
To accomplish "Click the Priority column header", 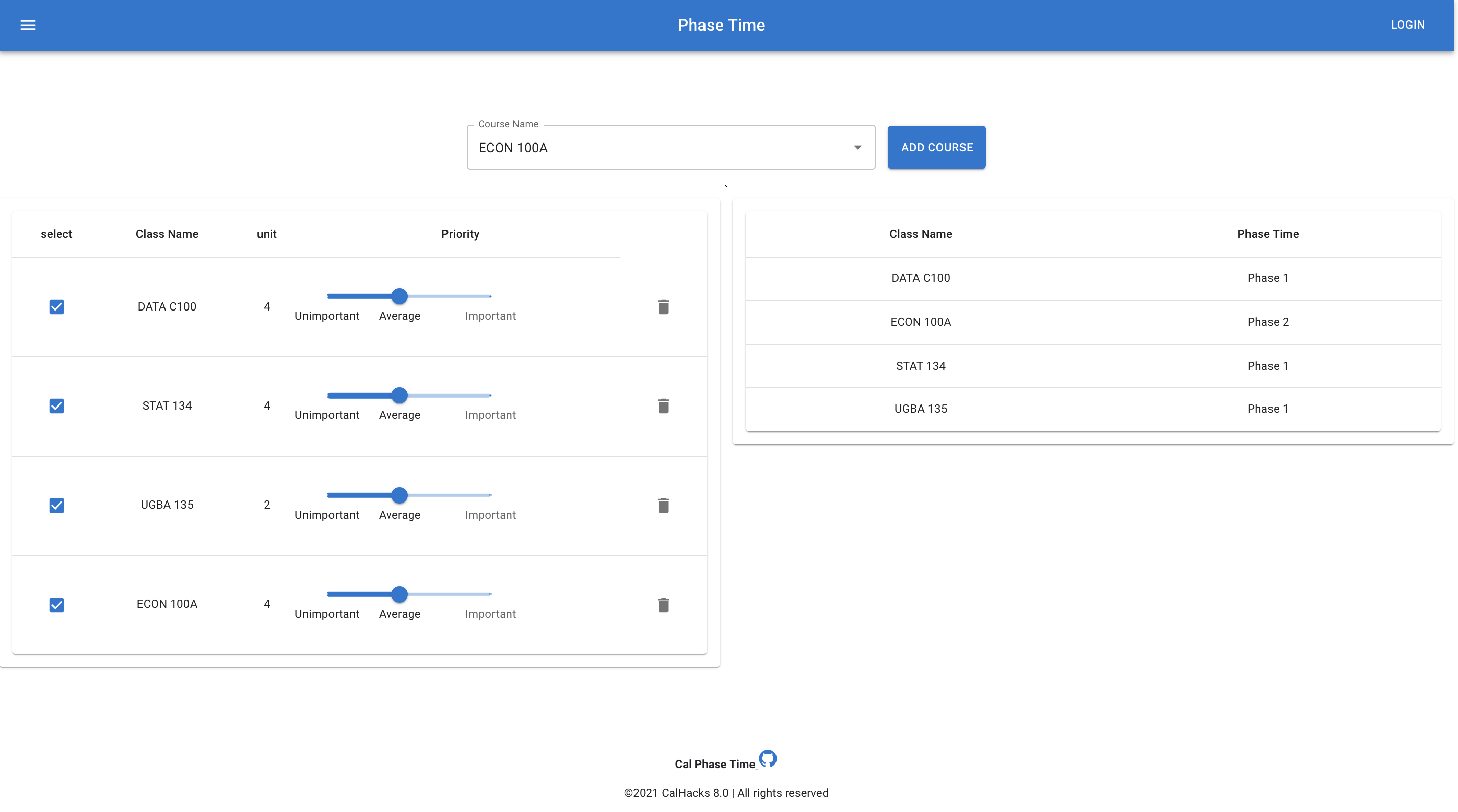I will coord(460,234).
